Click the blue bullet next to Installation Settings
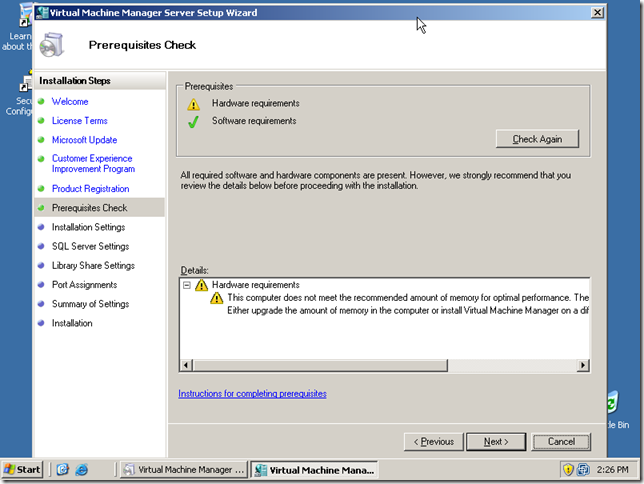 tap(41, 227)
